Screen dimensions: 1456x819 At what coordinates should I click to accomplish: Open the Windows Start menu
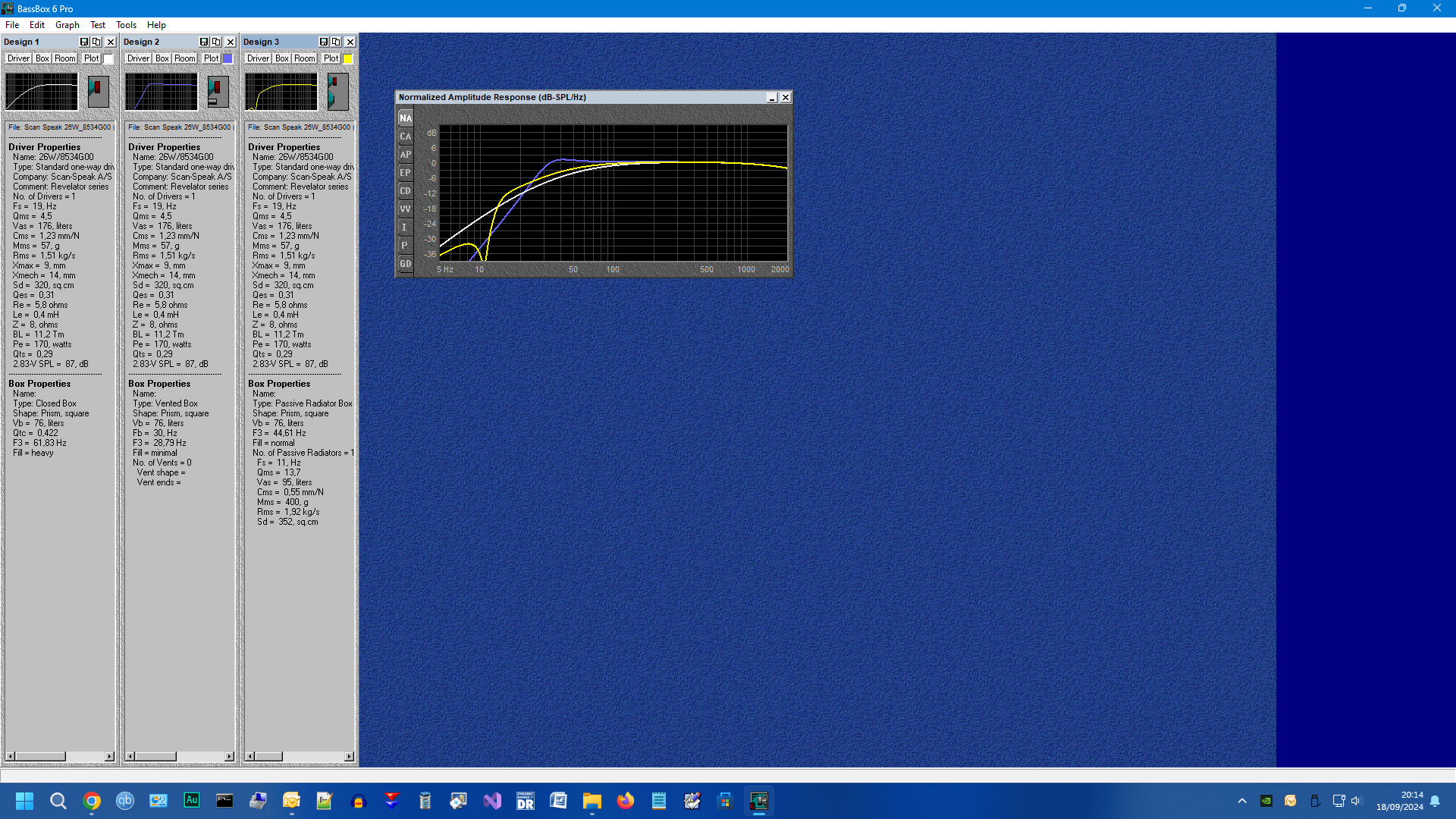(x=24, y=801)
